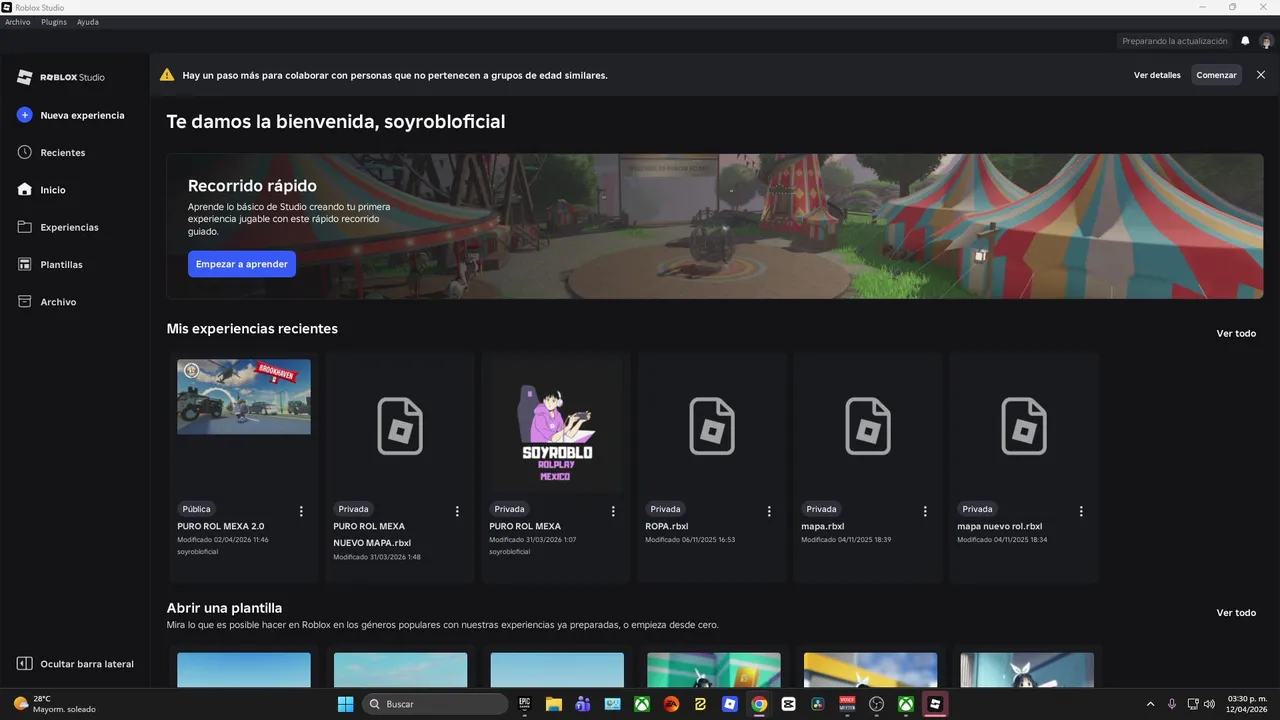Click the Nueva experiencia plus icon
1280x720 pixels.
[25, 115]
